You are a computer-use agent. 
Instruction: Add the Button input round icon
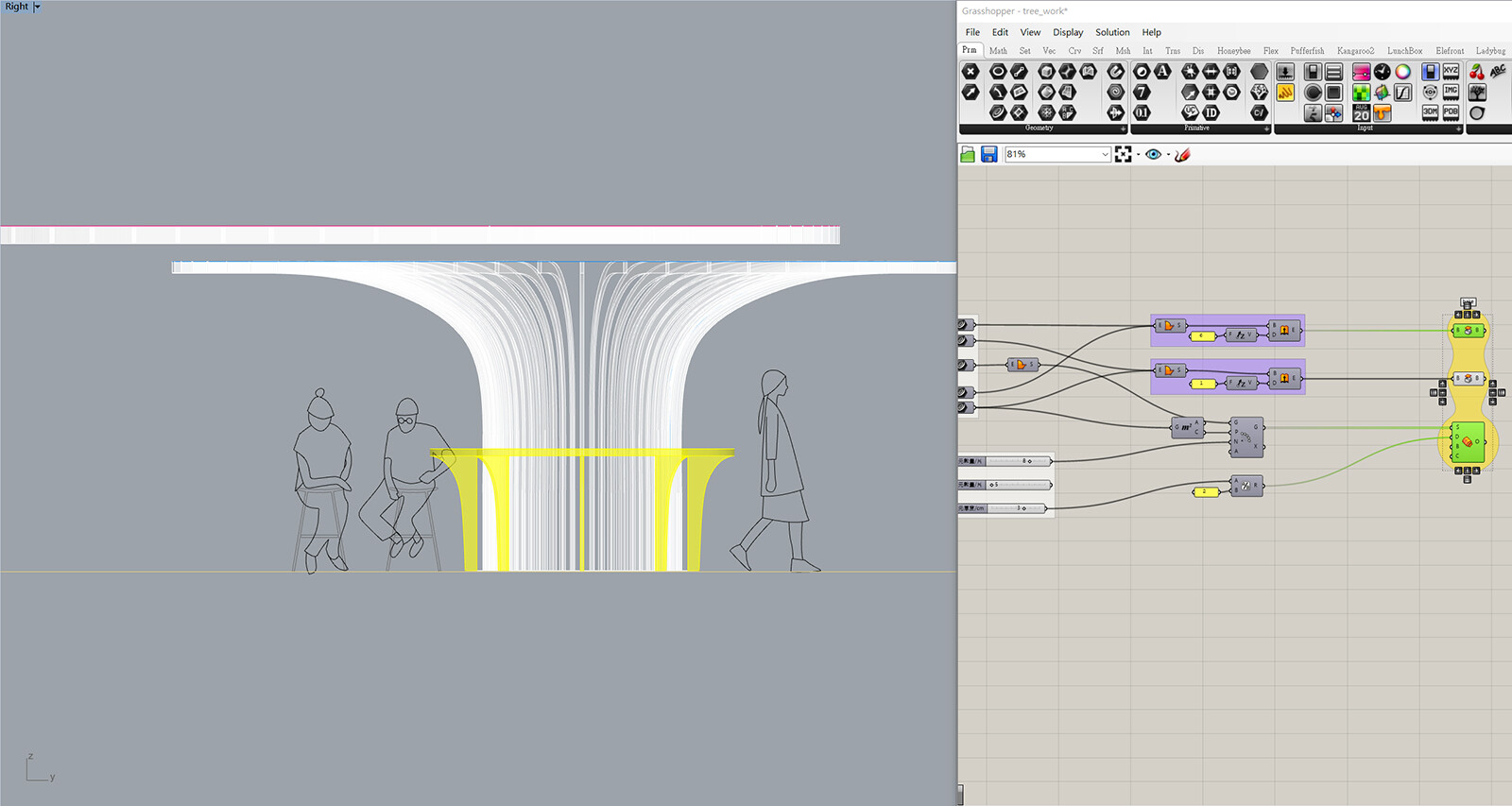(x=1313, y=92)
